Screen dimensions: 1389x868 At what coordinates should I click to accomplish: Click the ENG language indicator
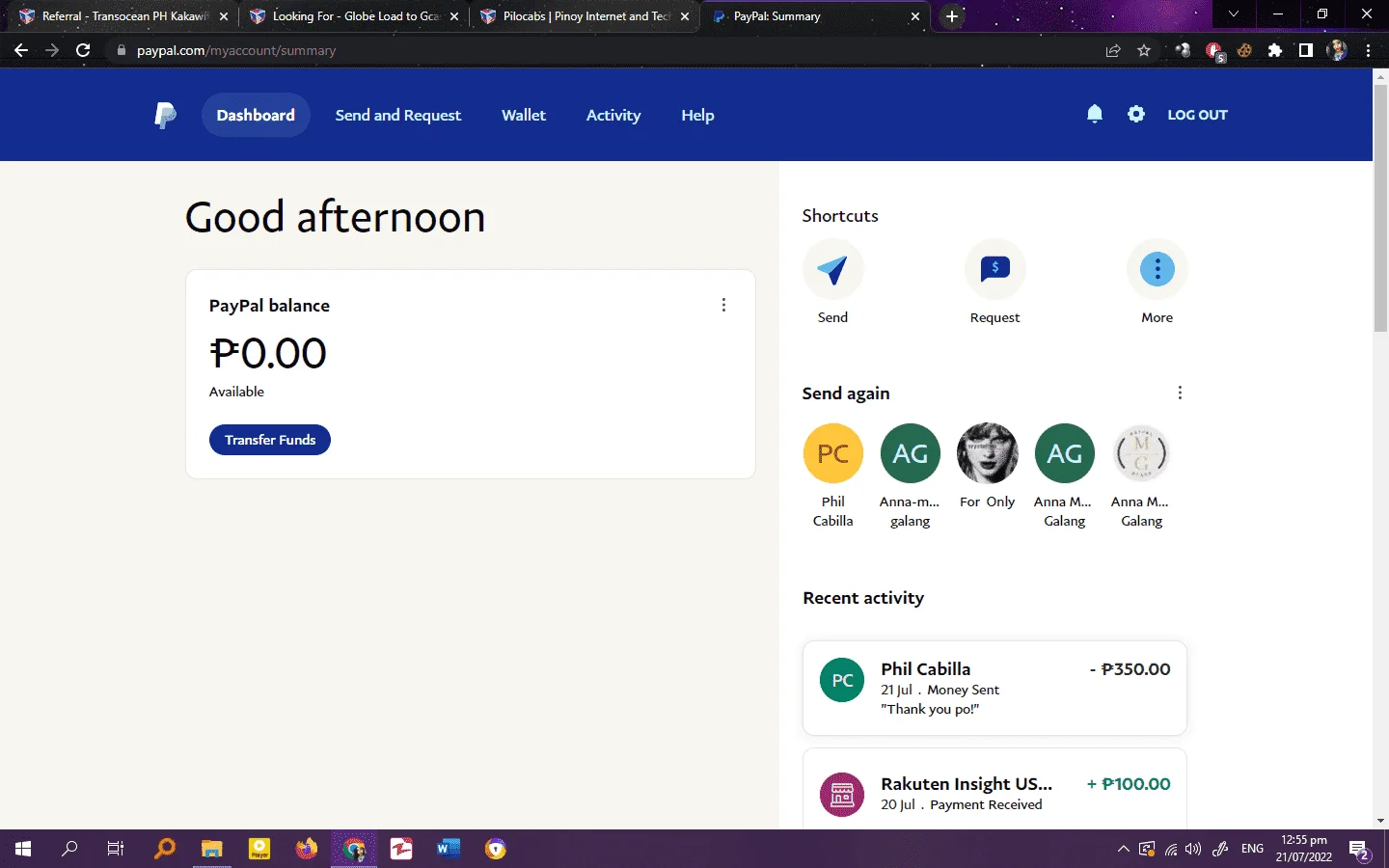pyautogui.click(x=1252, y=850)
